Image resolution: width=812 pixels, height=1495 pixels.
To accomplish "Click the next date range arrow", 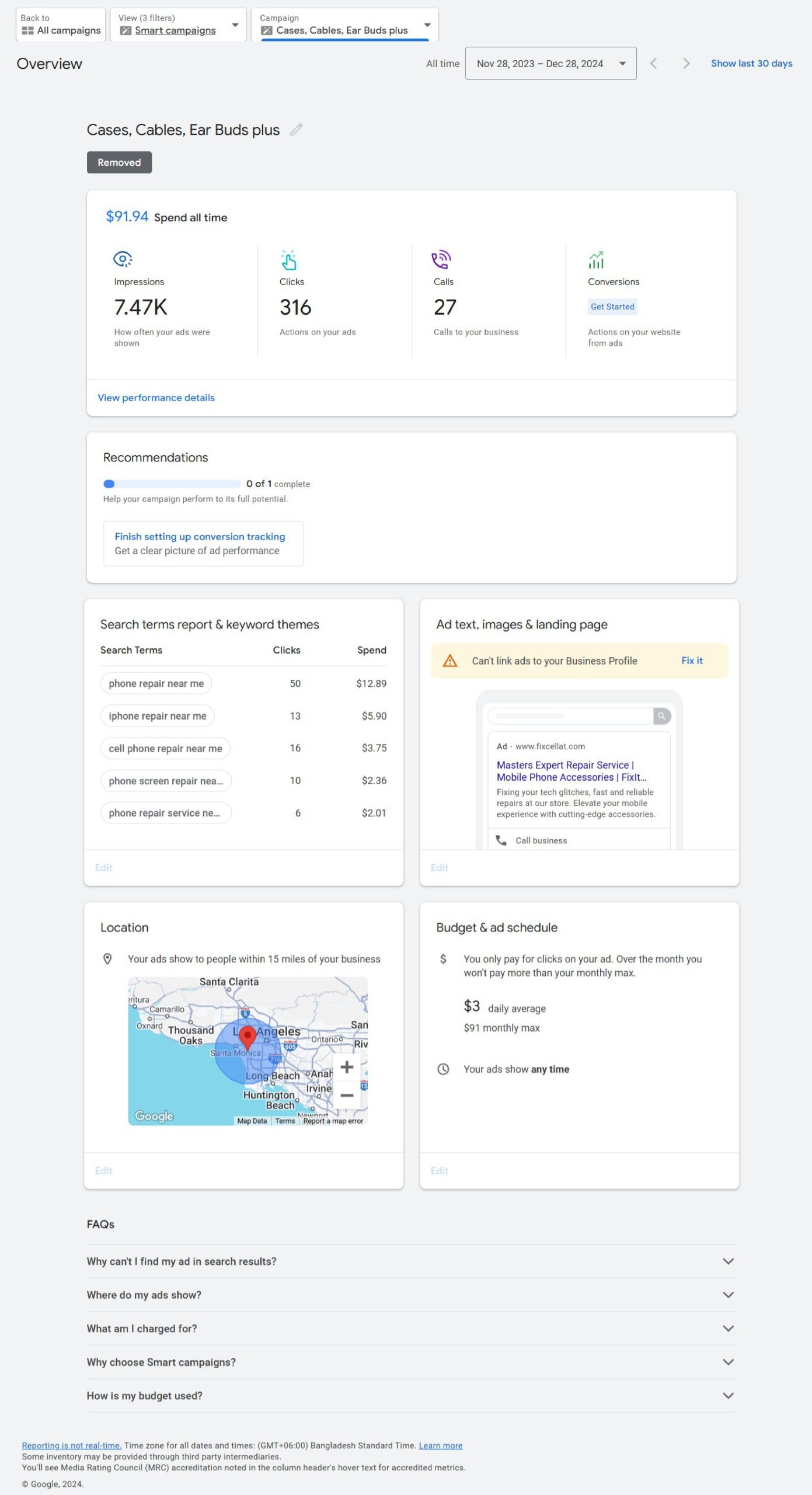I will [686, 64].
